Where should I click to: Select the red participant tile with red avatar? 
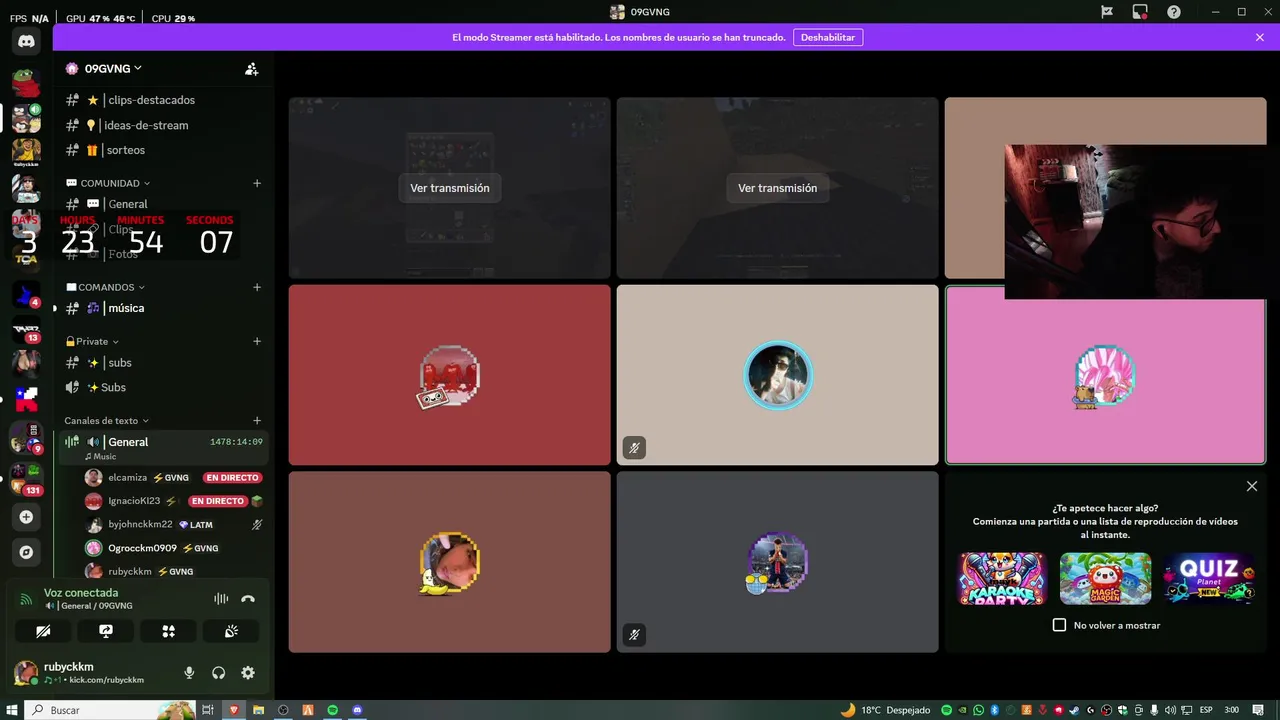[450, 375]
